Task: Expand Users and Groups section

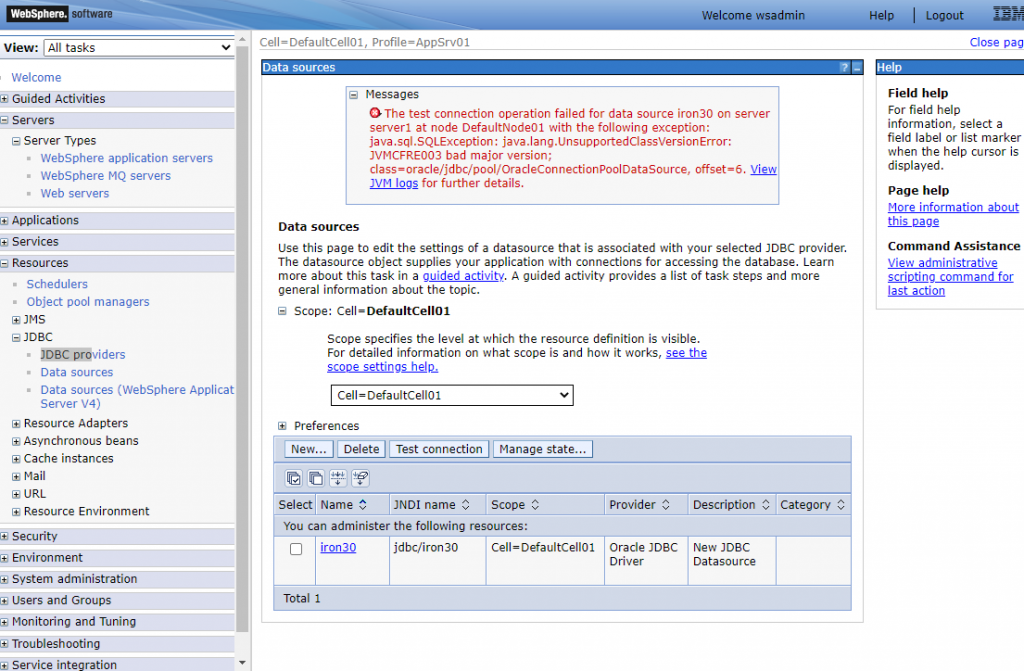Action: click(x=5, y=600)
